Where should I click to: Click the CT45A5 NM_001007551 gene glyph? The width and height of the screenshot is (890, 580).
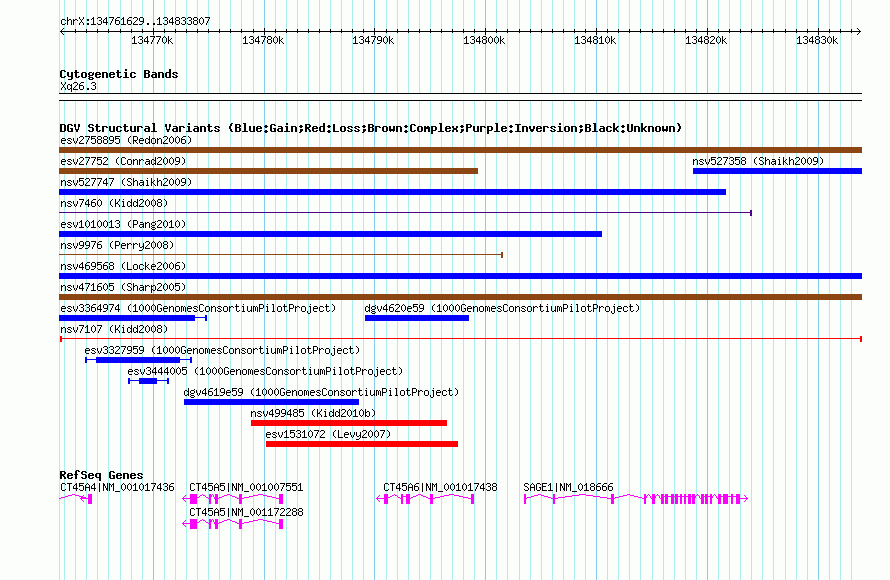point(233,499)
